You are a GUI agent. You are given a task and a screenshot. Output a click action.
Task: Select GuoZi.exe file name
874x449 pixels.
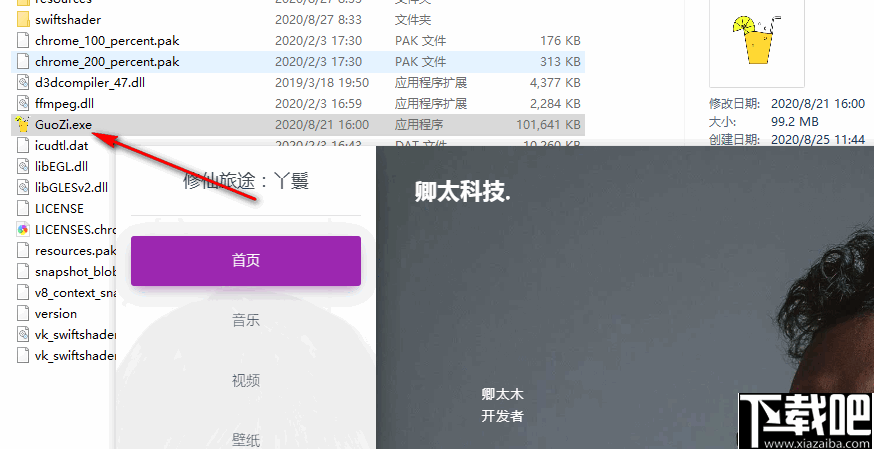[x=63, y=125]
